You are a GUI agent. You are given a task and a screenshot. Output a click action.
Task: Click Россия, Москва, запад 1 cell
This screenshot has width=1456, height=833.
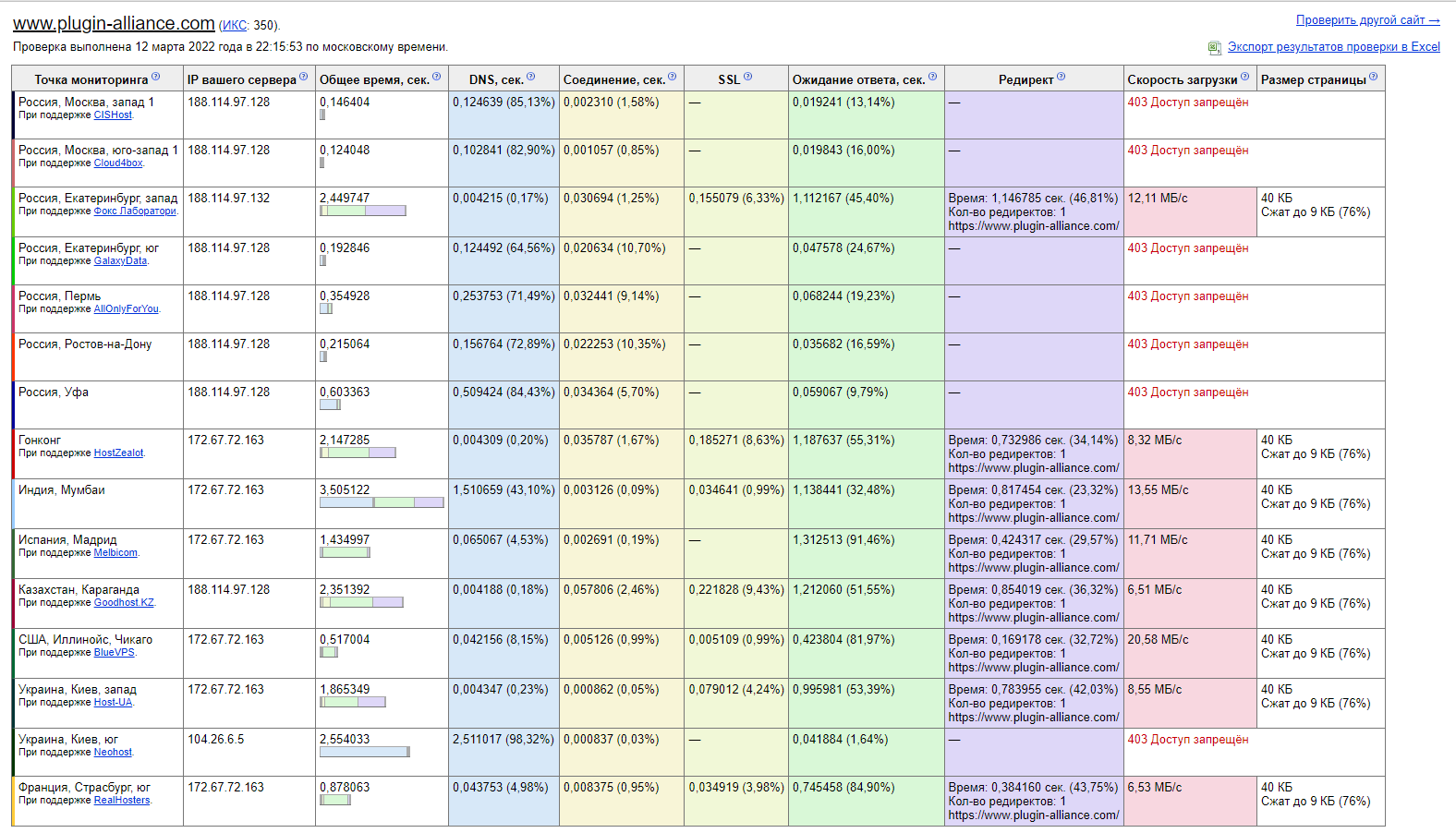coord(99,115)
